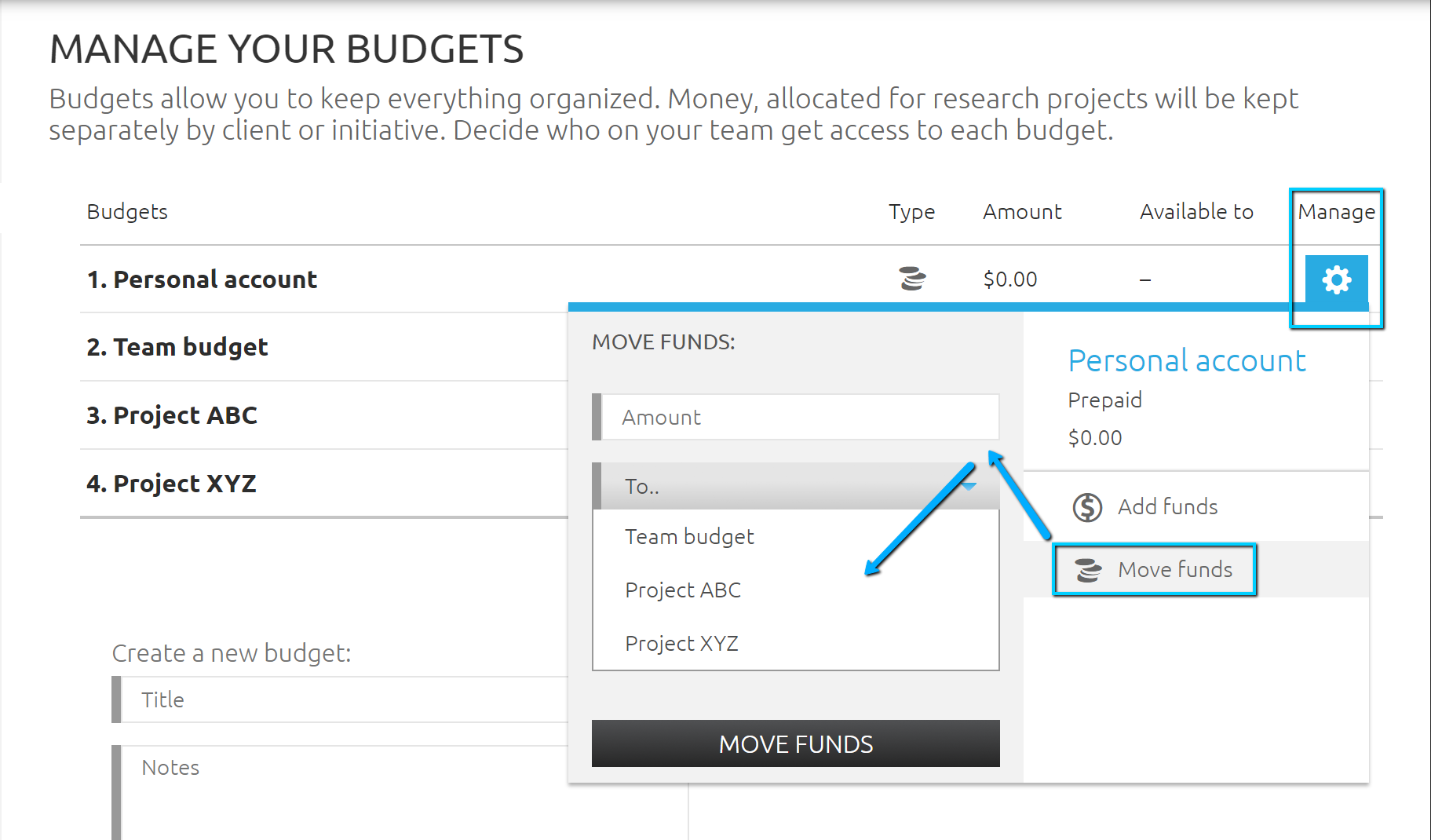Click the gear icon for Personal account

coord(1336,279)
